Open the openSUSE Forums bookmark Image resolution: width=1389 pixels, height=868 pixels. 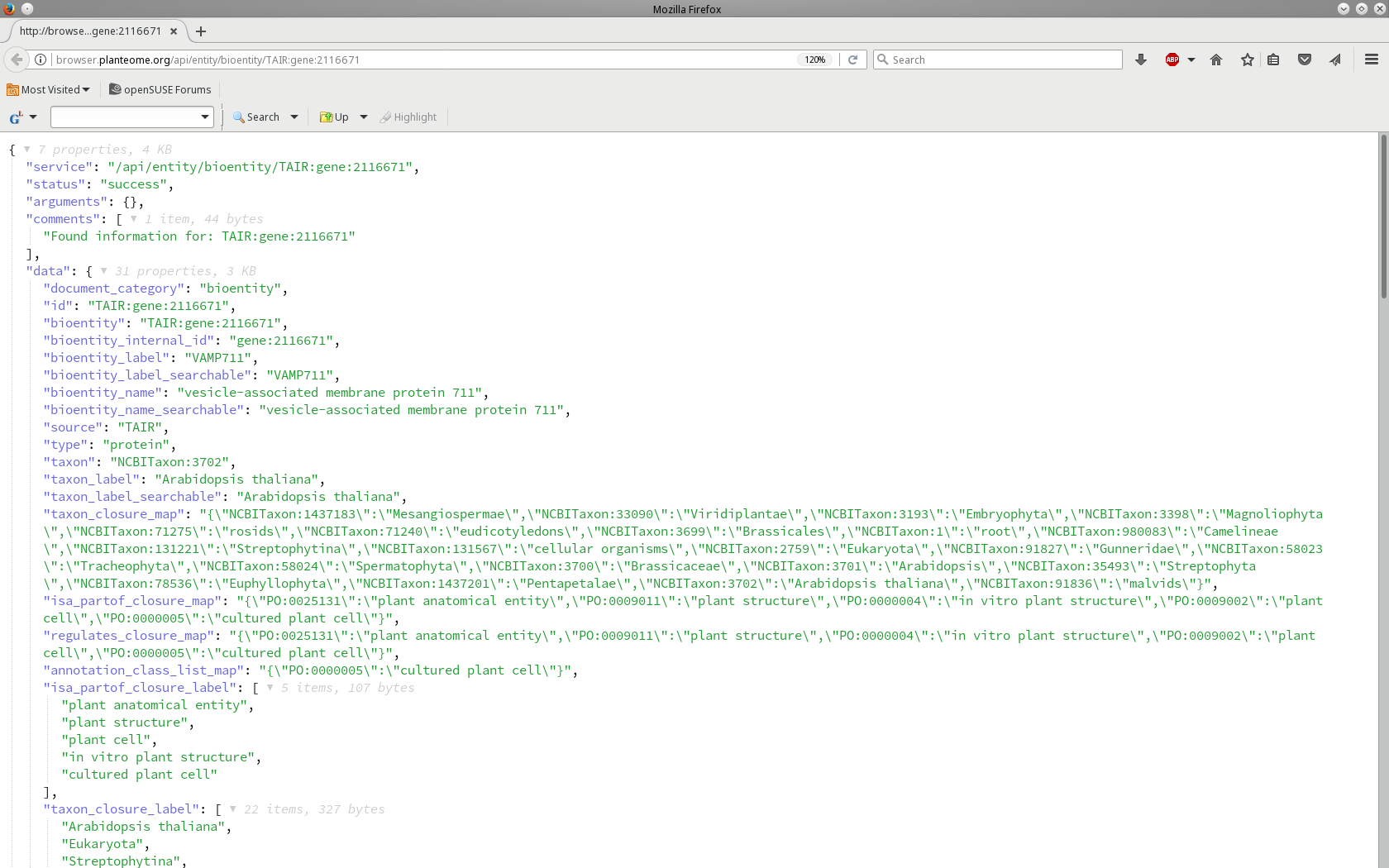point(160,89)
